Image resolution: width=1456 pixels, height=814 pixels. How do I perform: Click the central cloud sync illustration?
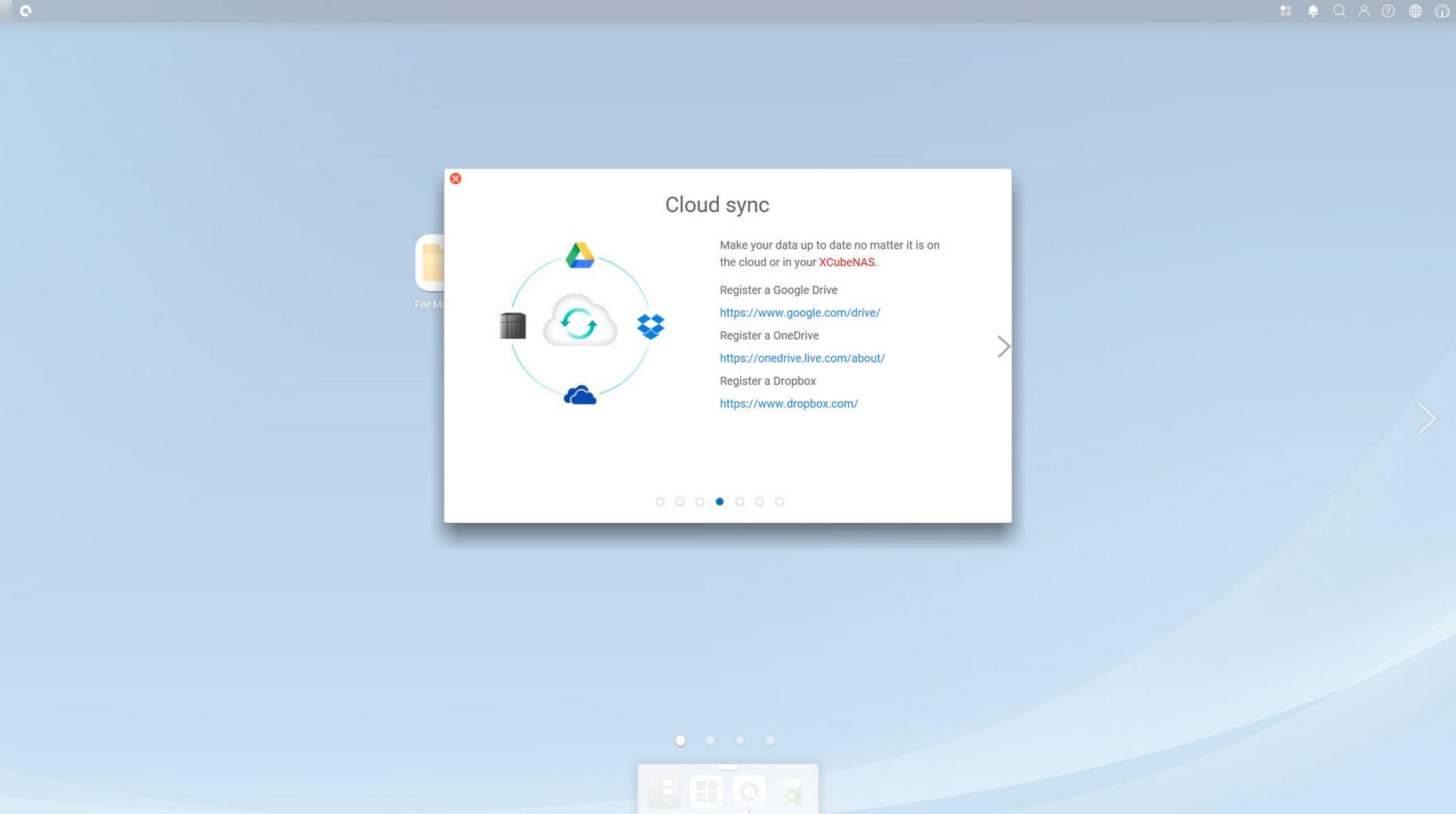pos(580,321)
